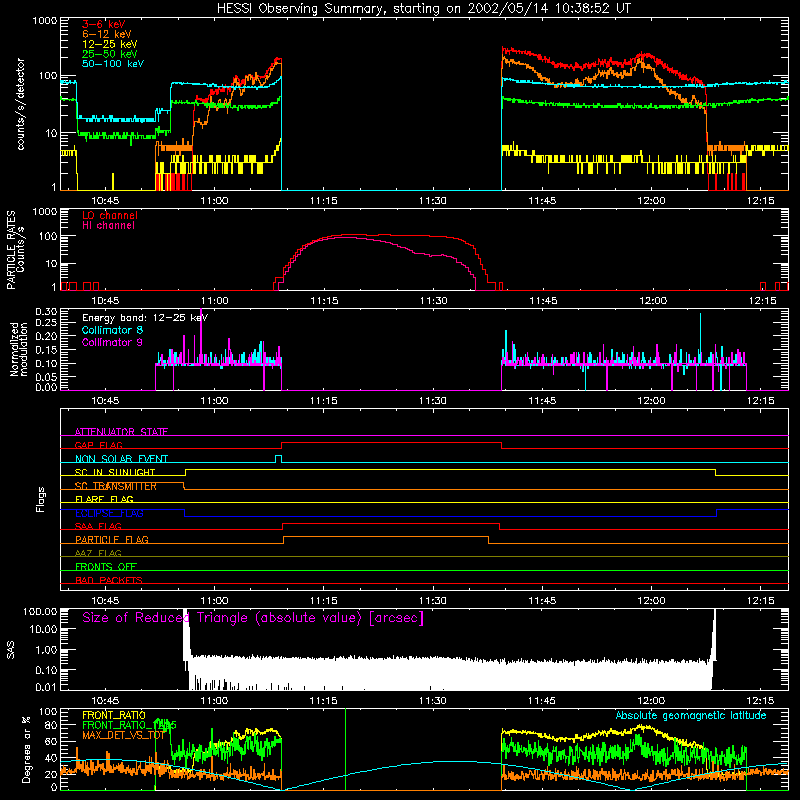Click the NON_SOLAR_EVENT flag label
Screen dimensions: 800x800
point(121,459)
